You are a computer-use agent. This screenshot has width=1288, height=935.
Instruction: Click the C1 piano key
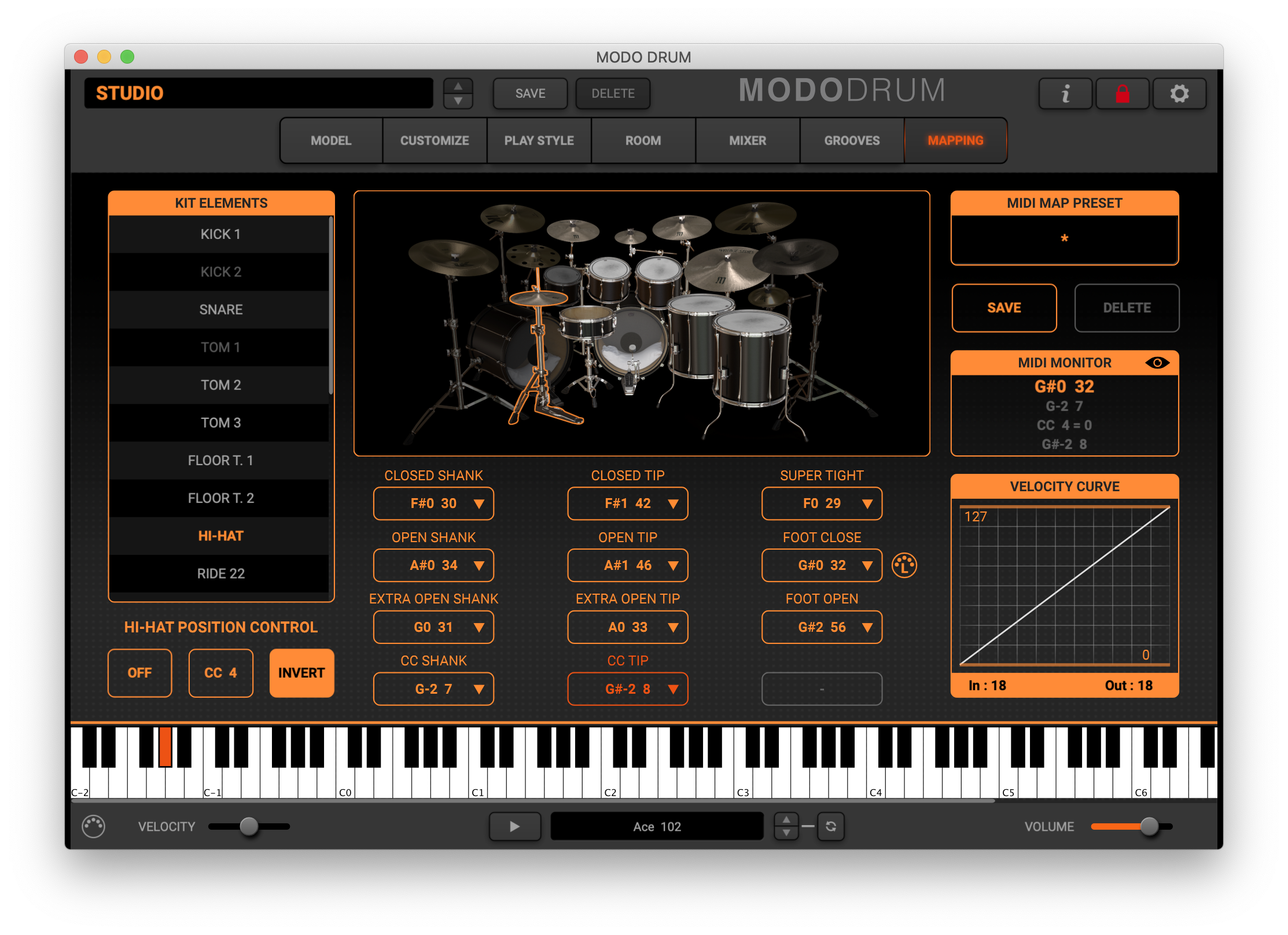477,783
